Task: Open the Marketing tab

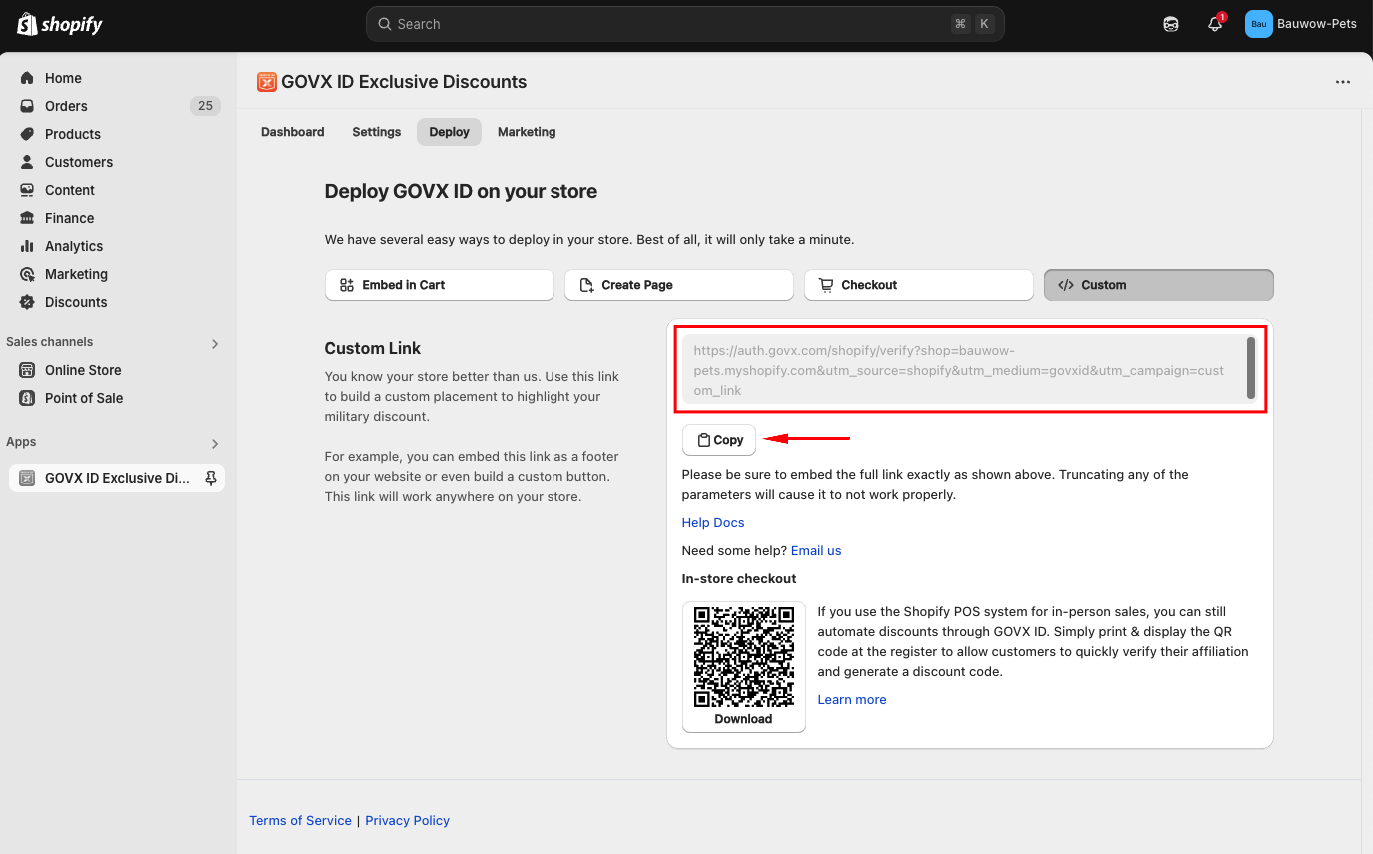Action: point(527,132)
